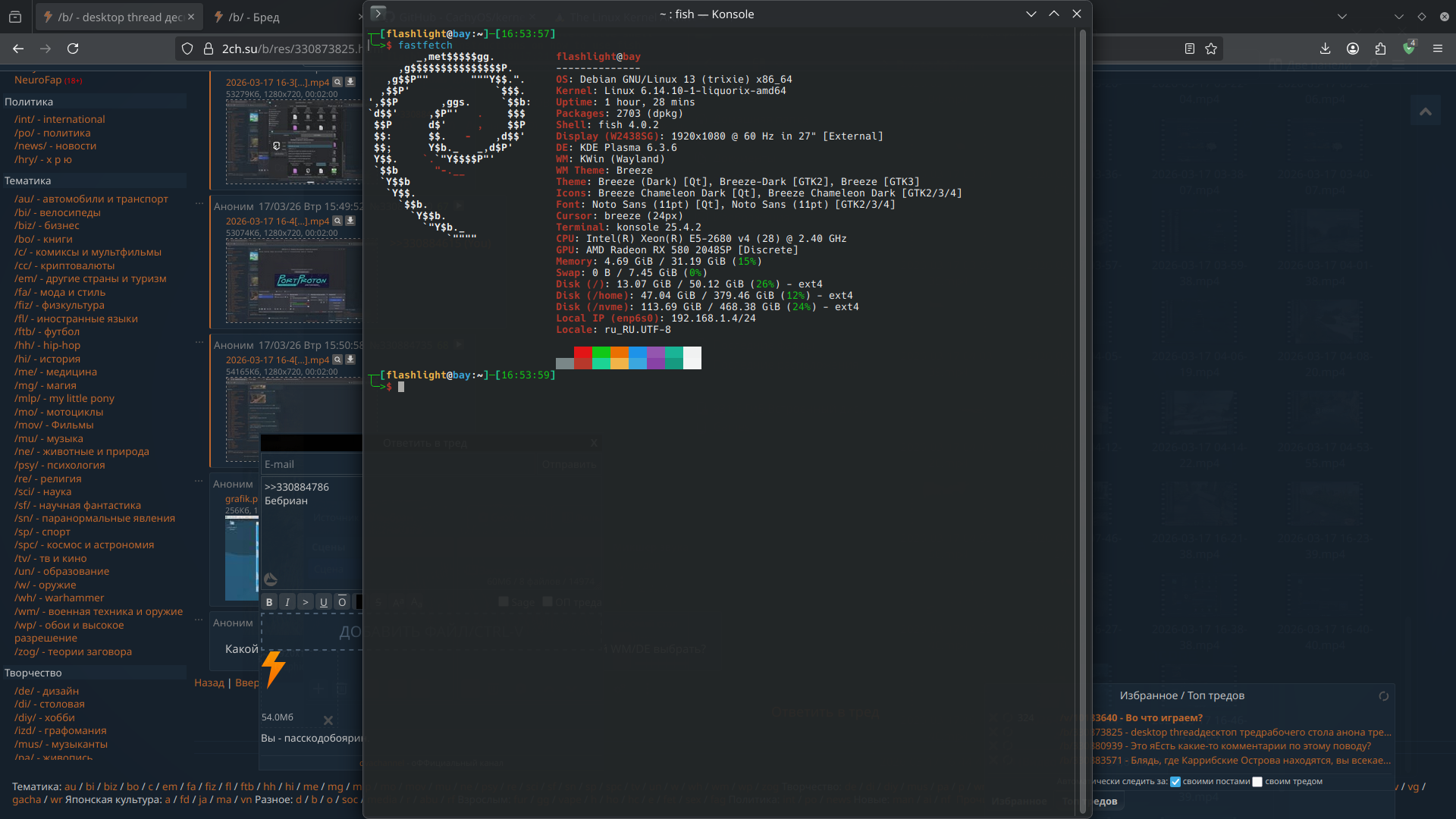Apply bold formatting button in reply form
The image size is (1456, 819).
269,602
